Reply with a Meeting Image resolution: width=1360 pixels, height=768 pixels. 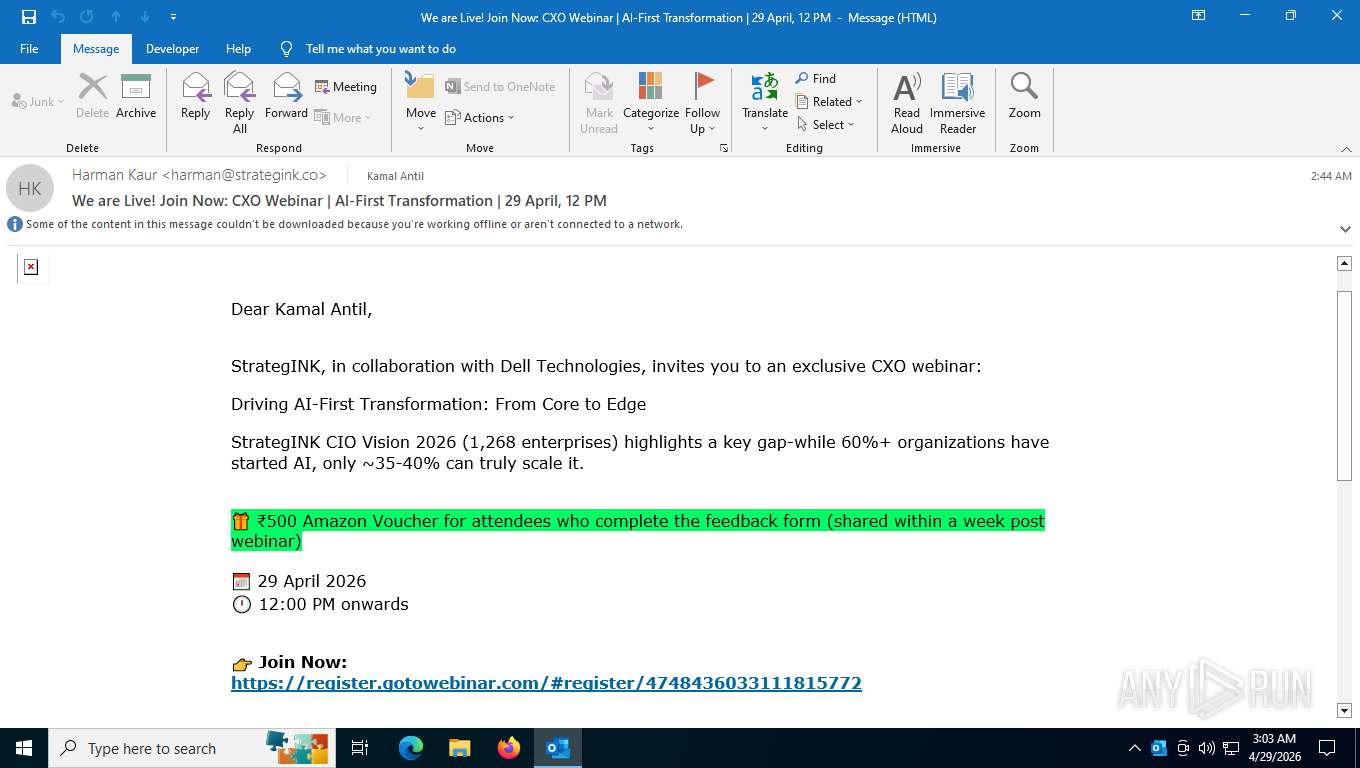tap(346, 87)
